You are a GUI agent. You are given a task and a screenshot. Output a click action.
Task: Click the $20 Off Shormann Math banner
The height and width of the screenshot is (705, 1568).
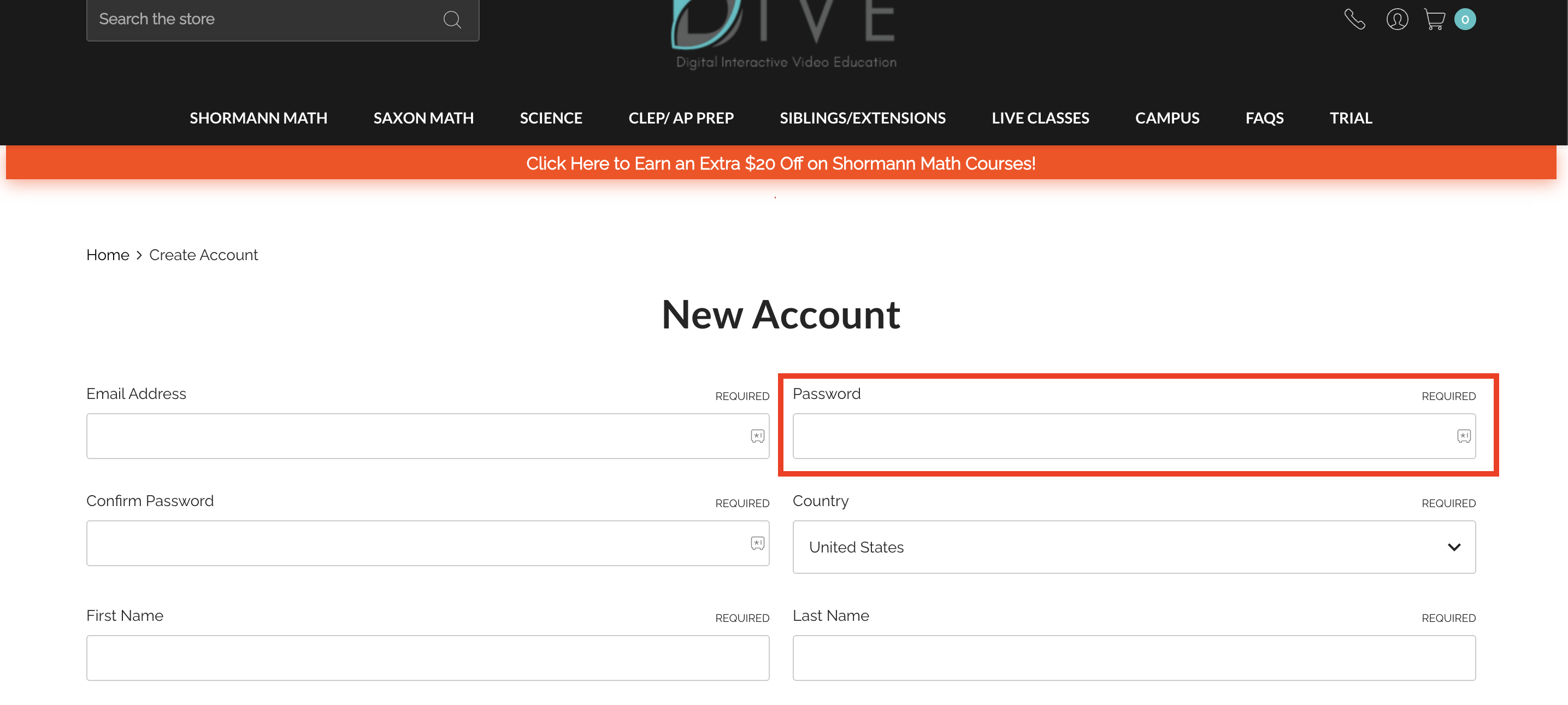pyautogui.click(x=781, y=163)
